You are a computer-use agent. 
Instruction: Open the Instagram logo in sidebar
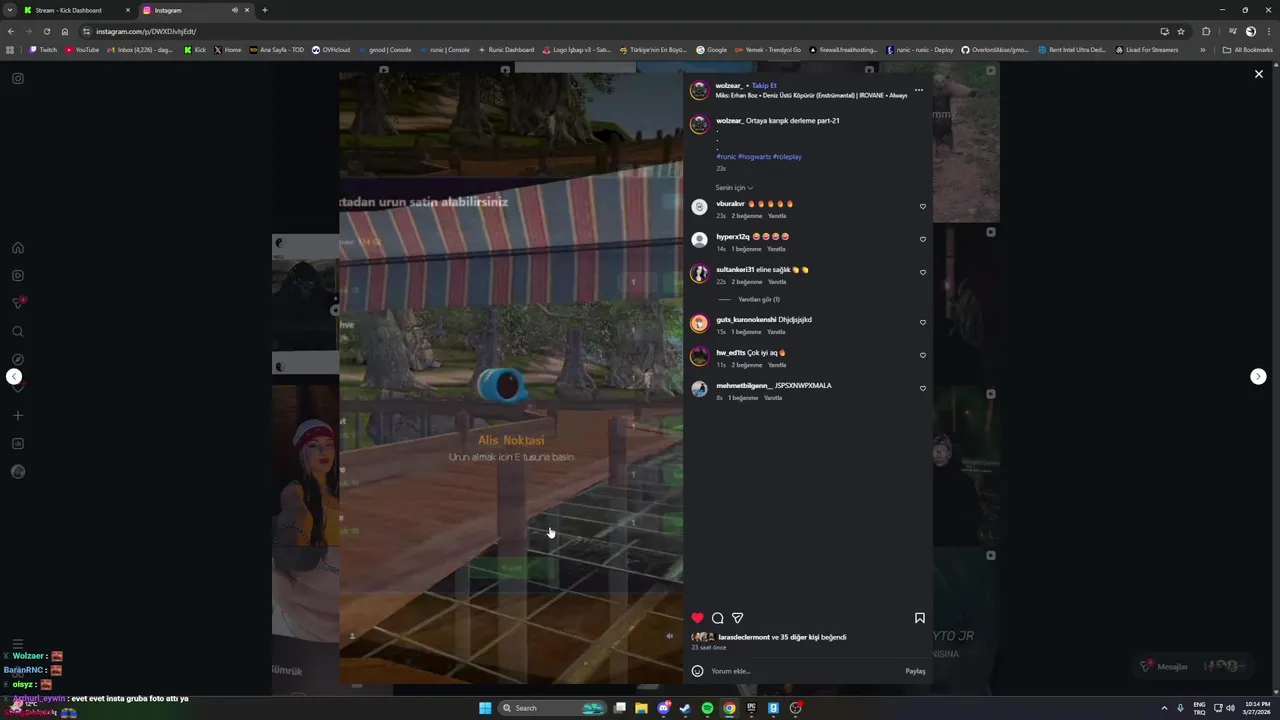[x=18, y=78]
